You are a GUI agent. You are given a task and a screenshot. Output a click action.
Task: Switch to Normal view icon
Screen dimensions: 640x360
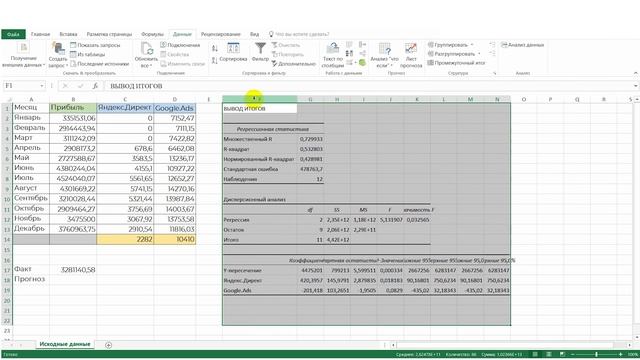coord(535,354)
